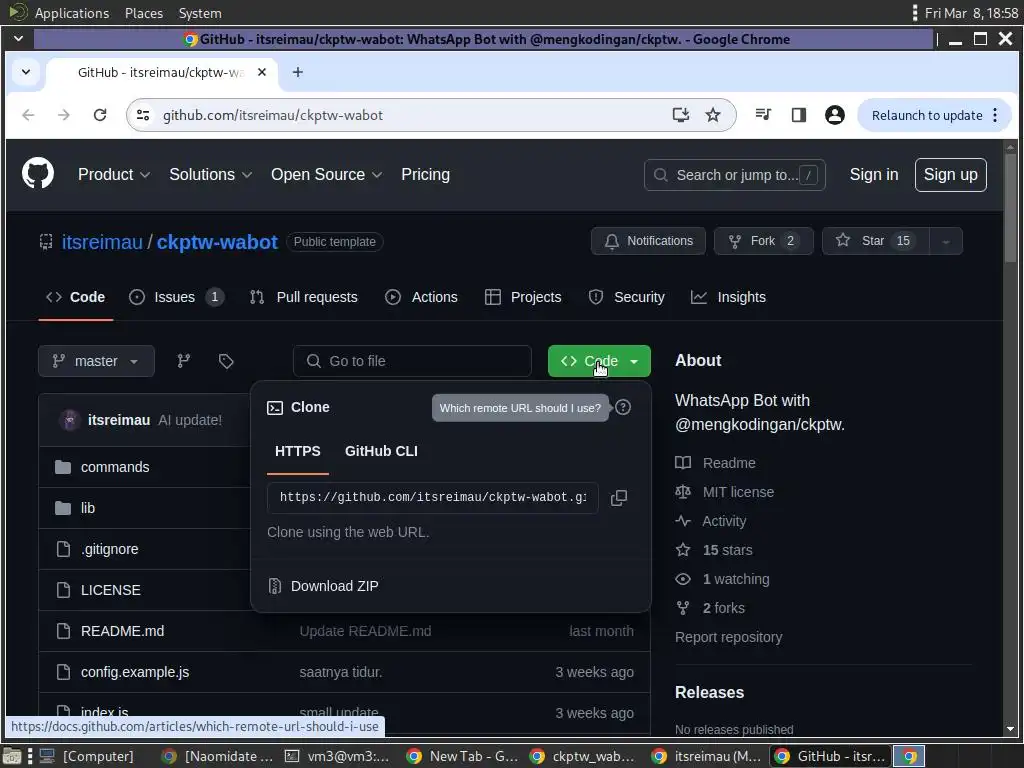Open the Places menu
1024x768 pixels.
point(144,13)
